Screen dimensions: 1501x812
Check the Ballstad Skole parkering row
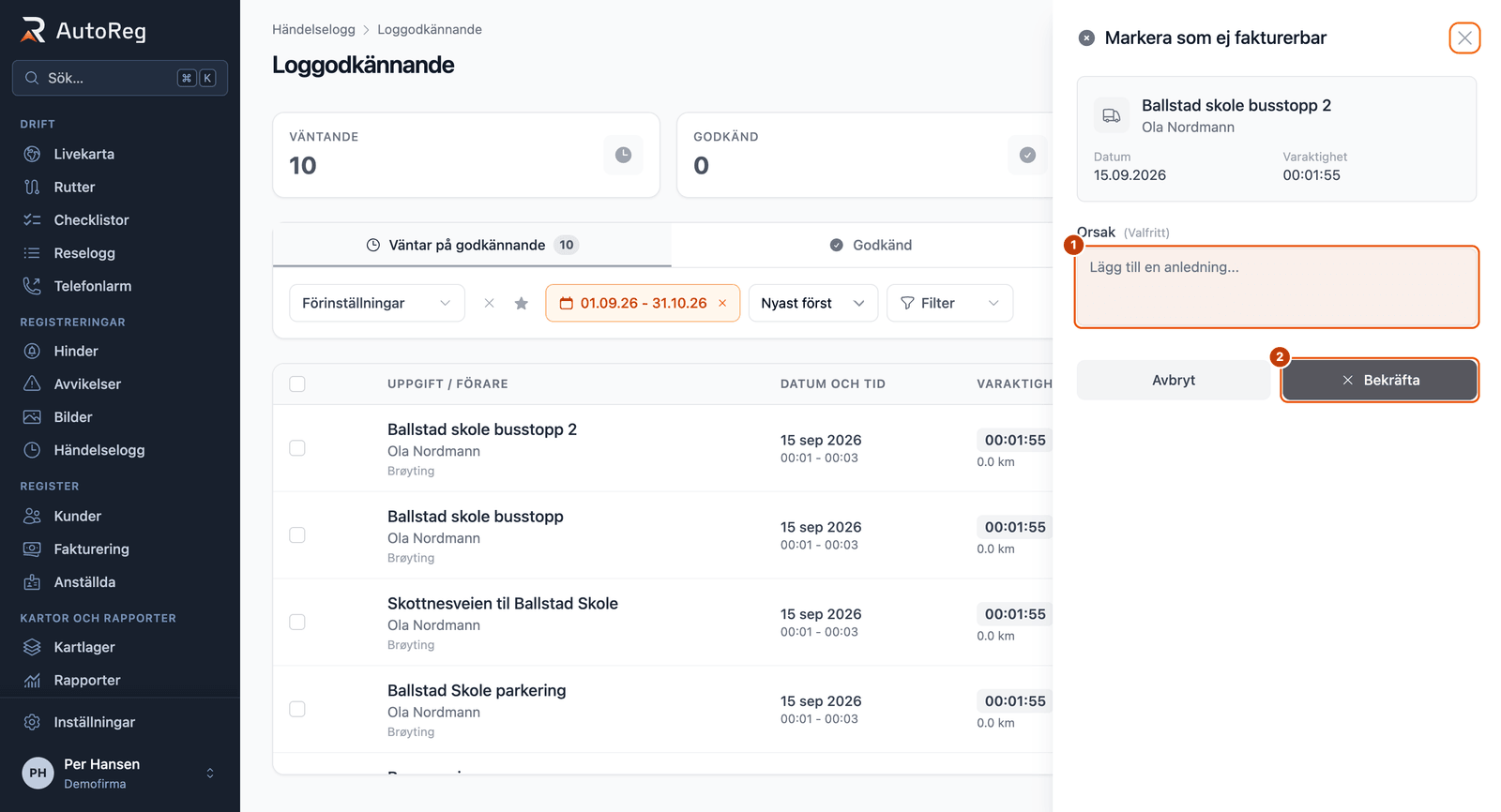point(297,710)
